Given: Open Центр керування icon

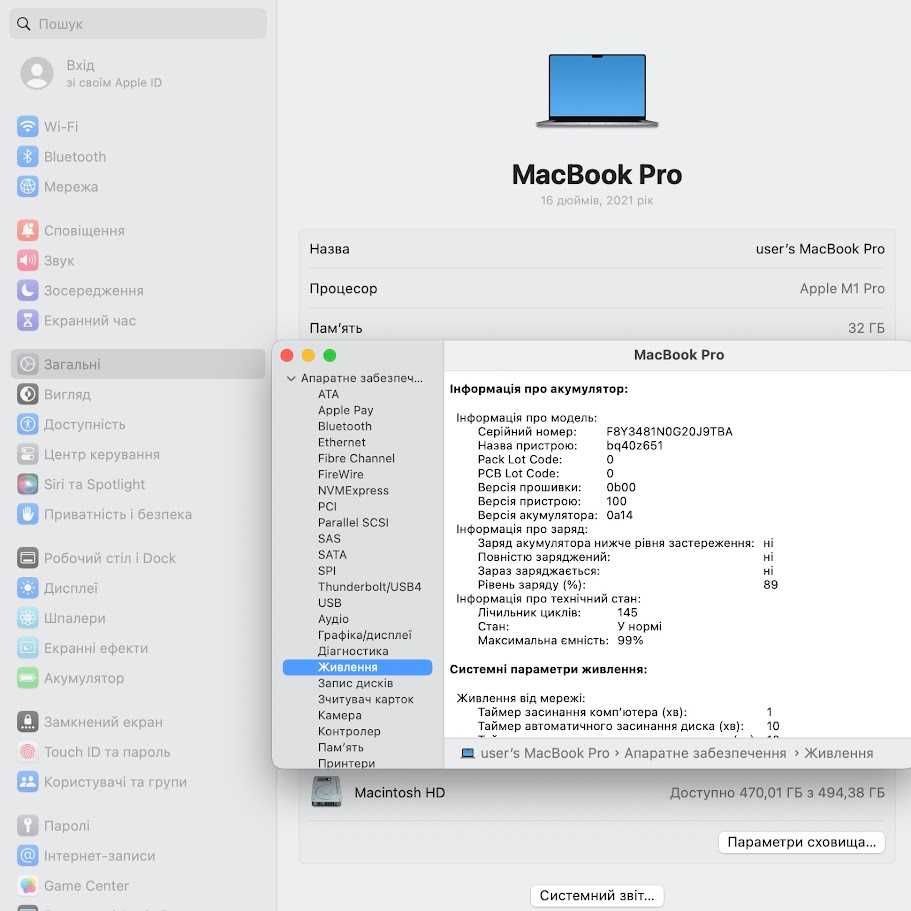Looking at the screenshot, I should coord(27,454).
